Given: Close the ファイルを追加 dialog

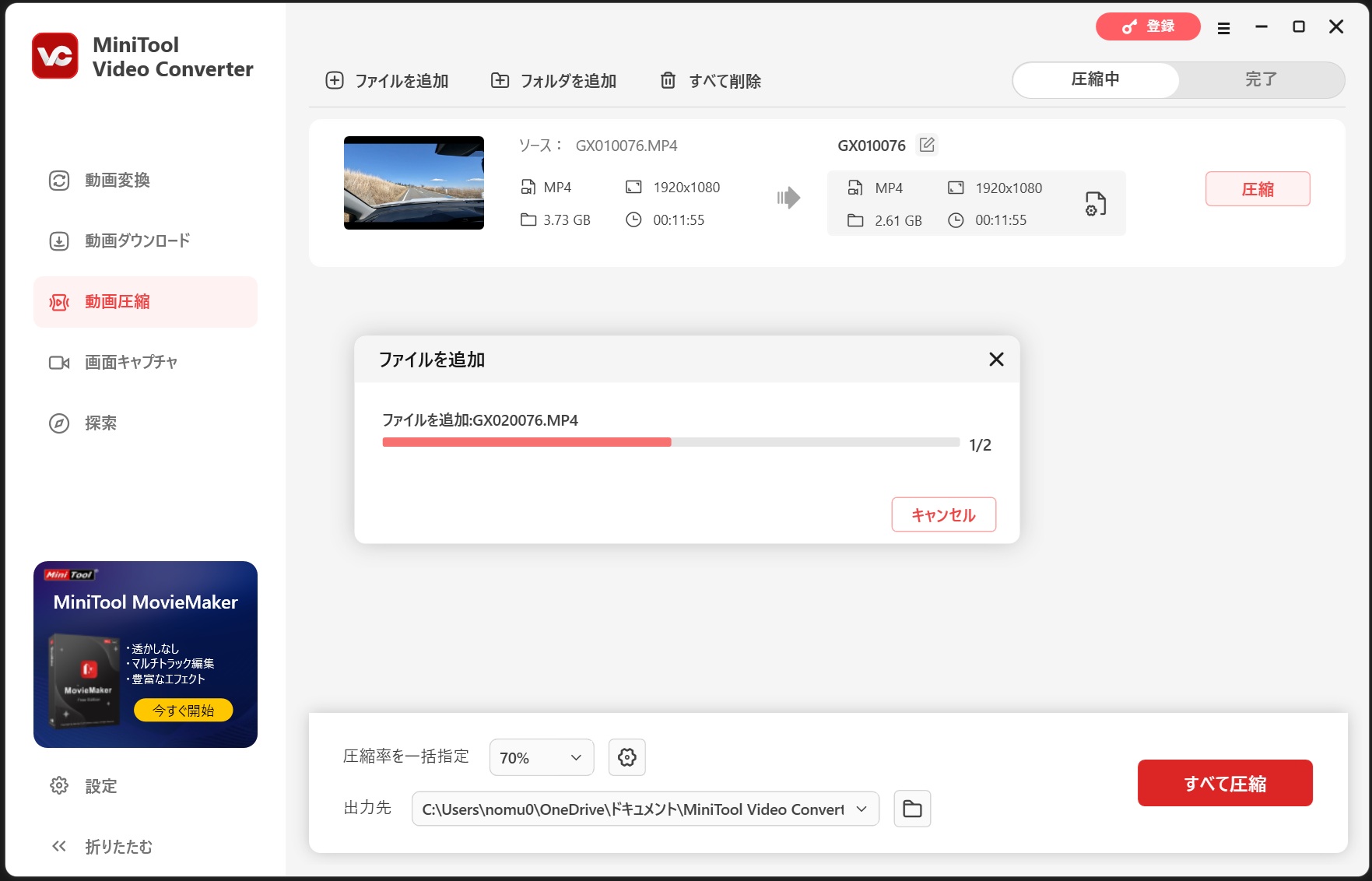Looking at the screenshot, I should [x=996, y=360].
